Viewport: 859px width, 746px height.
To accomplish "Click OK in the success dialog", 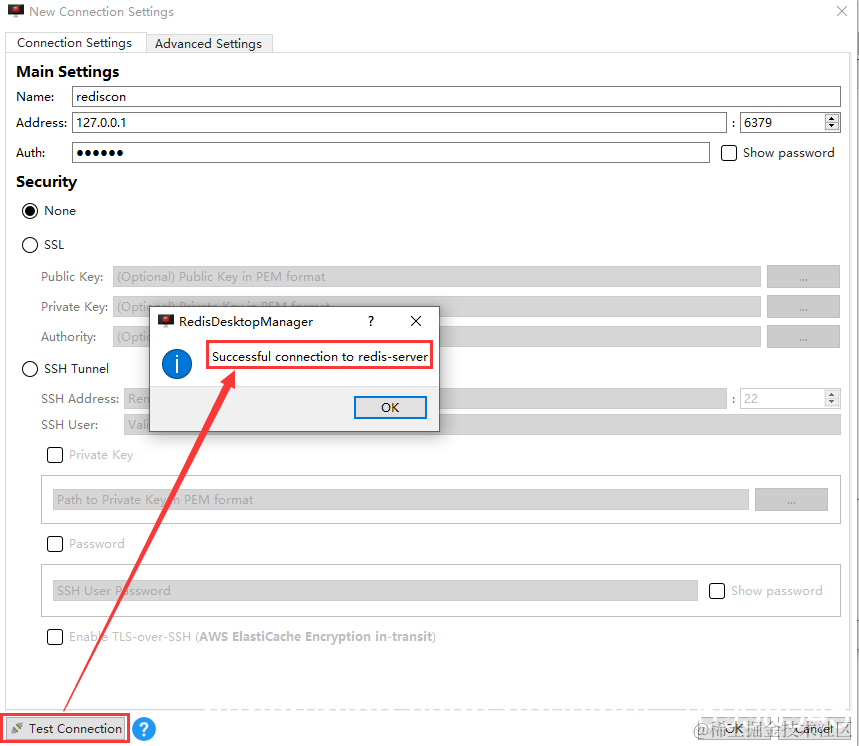I will click(390, 408).
